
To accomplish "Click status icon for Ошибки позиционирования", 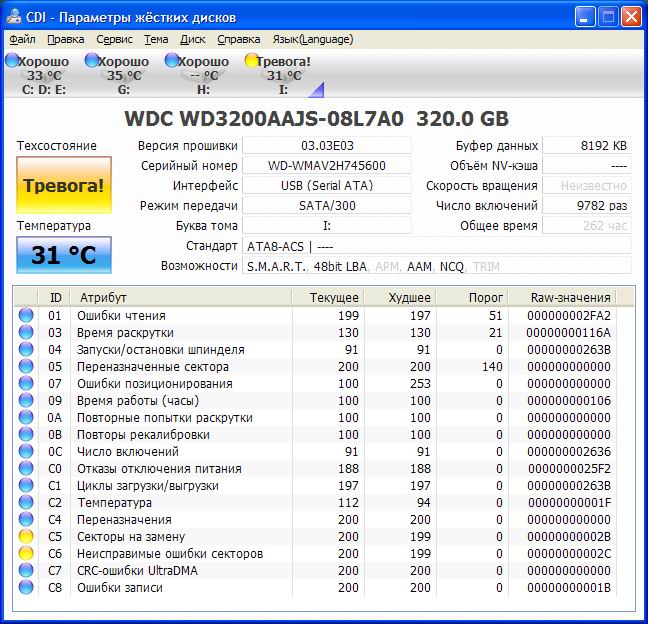I will [x=26, y=383].
